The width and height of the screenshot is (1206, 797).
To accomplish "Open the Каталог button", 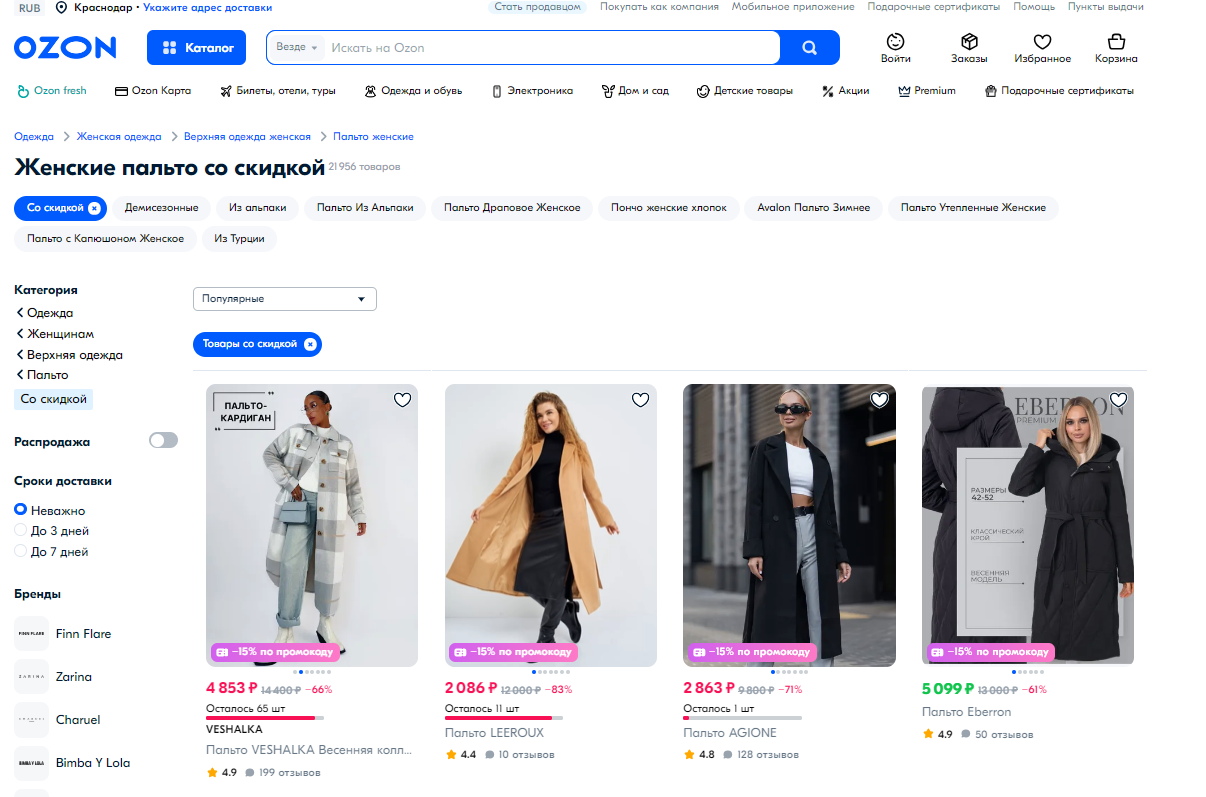I will 196,47.
